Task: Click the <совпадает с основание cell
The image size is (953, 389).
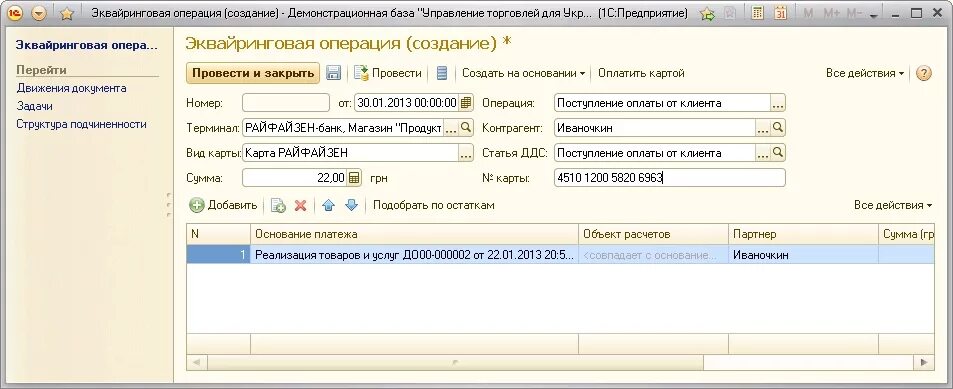Action: pos(653,255)
